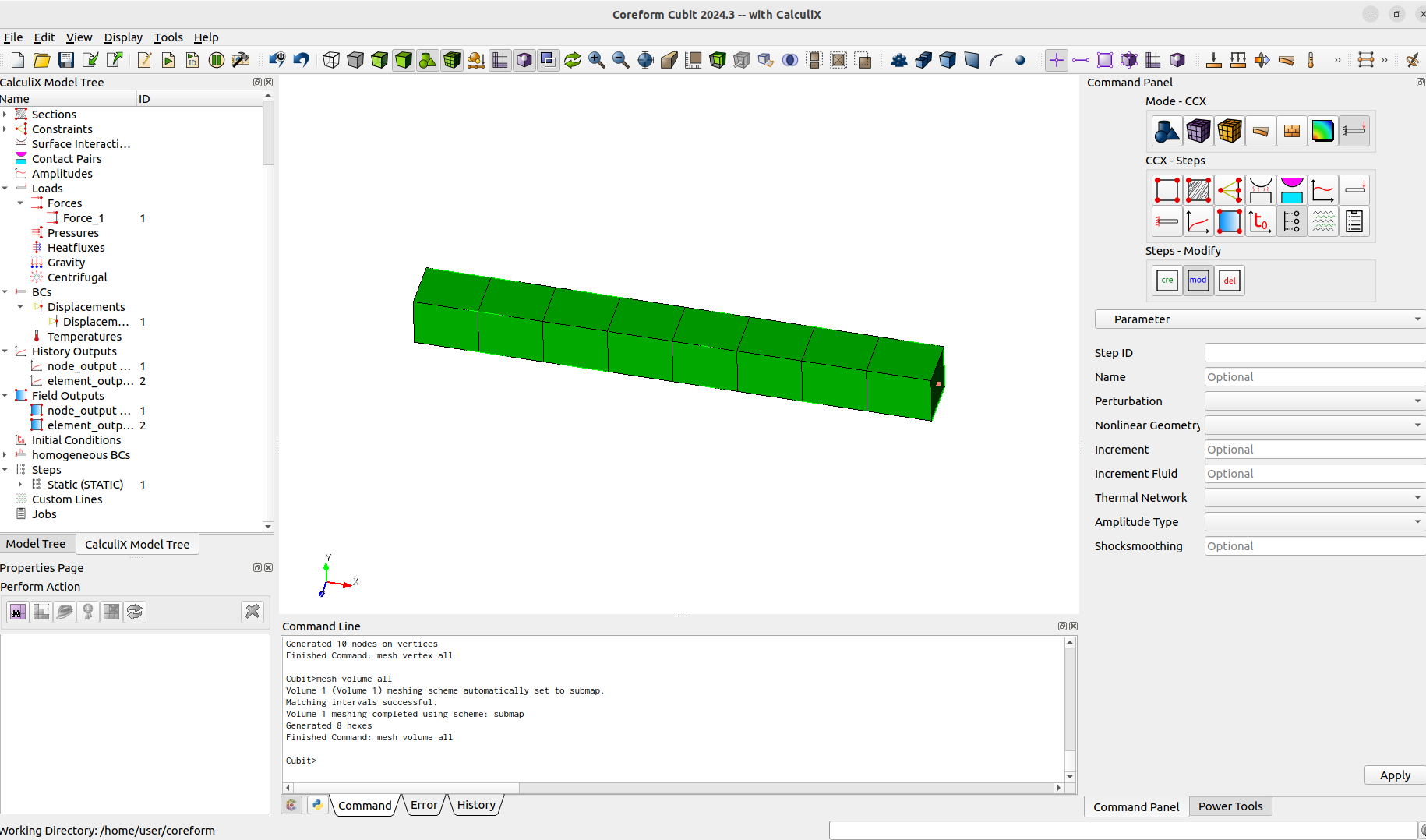Click the Undo arrow in the toolbar
This screenshot has height=840, width=1426.
tap(302, 59)
